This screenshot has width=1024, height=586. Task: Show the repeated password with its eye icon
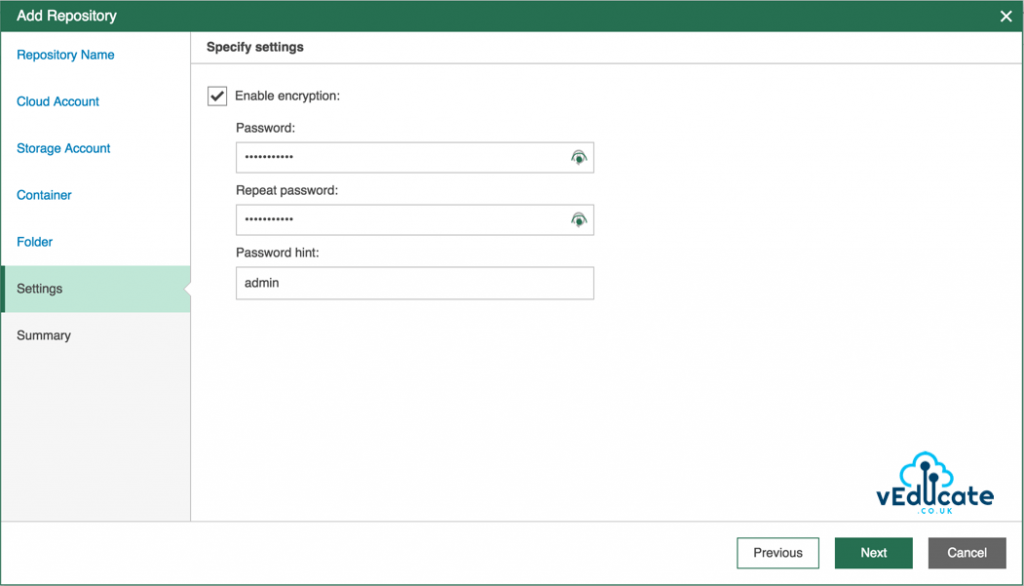point(578,219)
